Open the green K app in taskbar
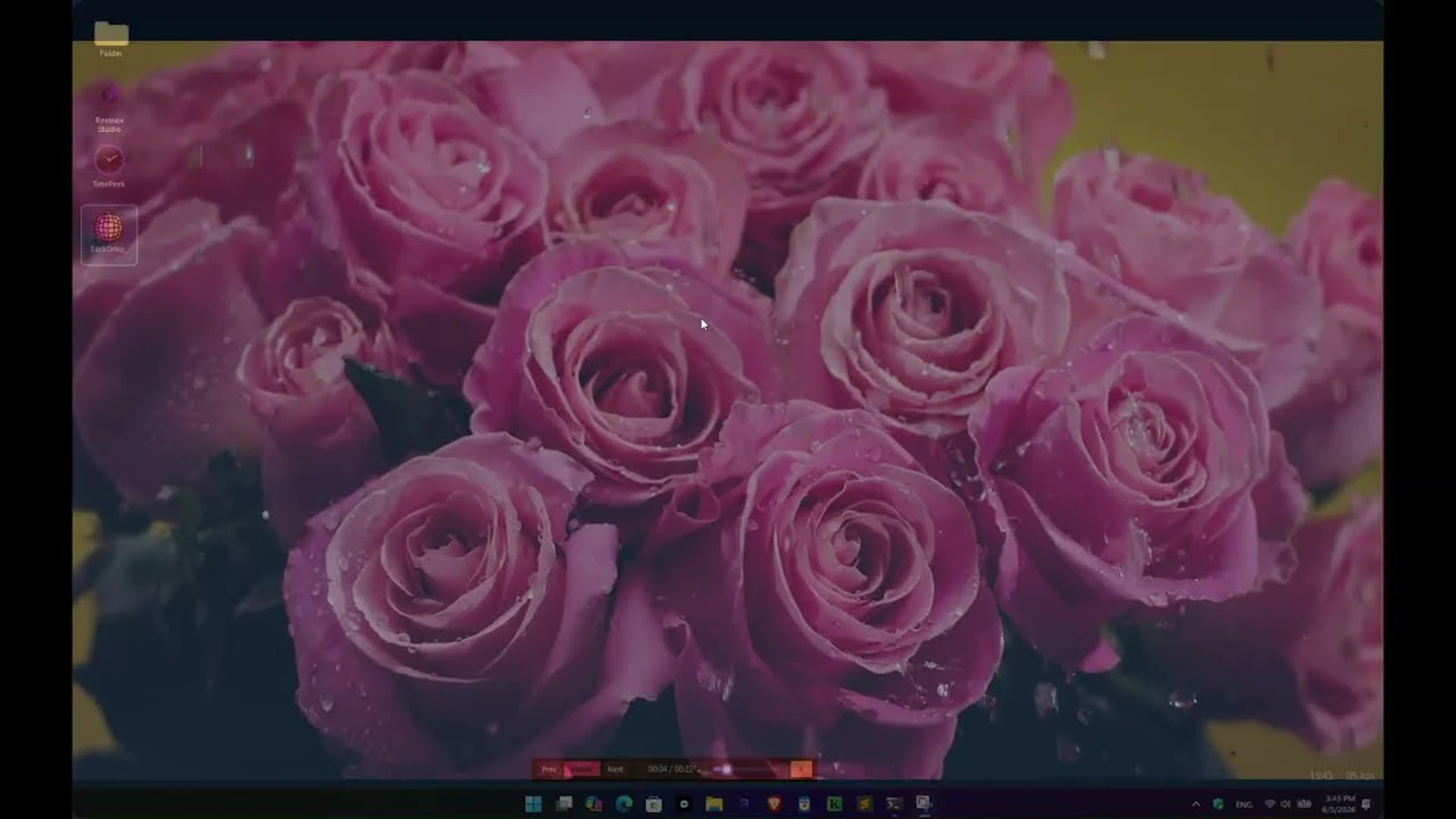 tap(834, 804)
